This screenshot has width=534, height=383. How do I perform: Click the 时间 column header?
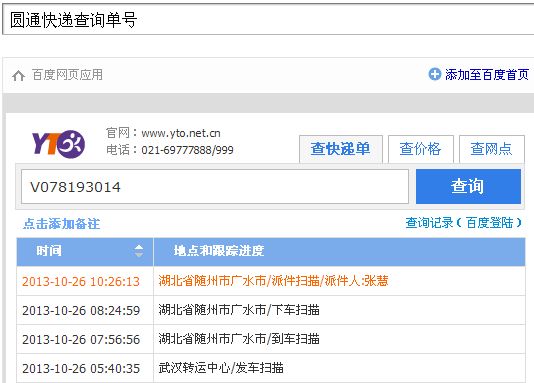point(85,252)
